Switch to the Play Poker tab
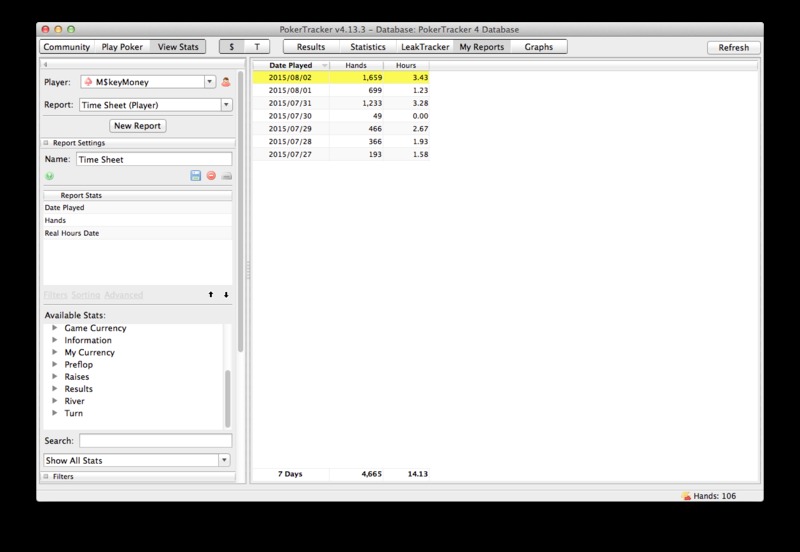The image size is (800, 552). click(122, 47)
